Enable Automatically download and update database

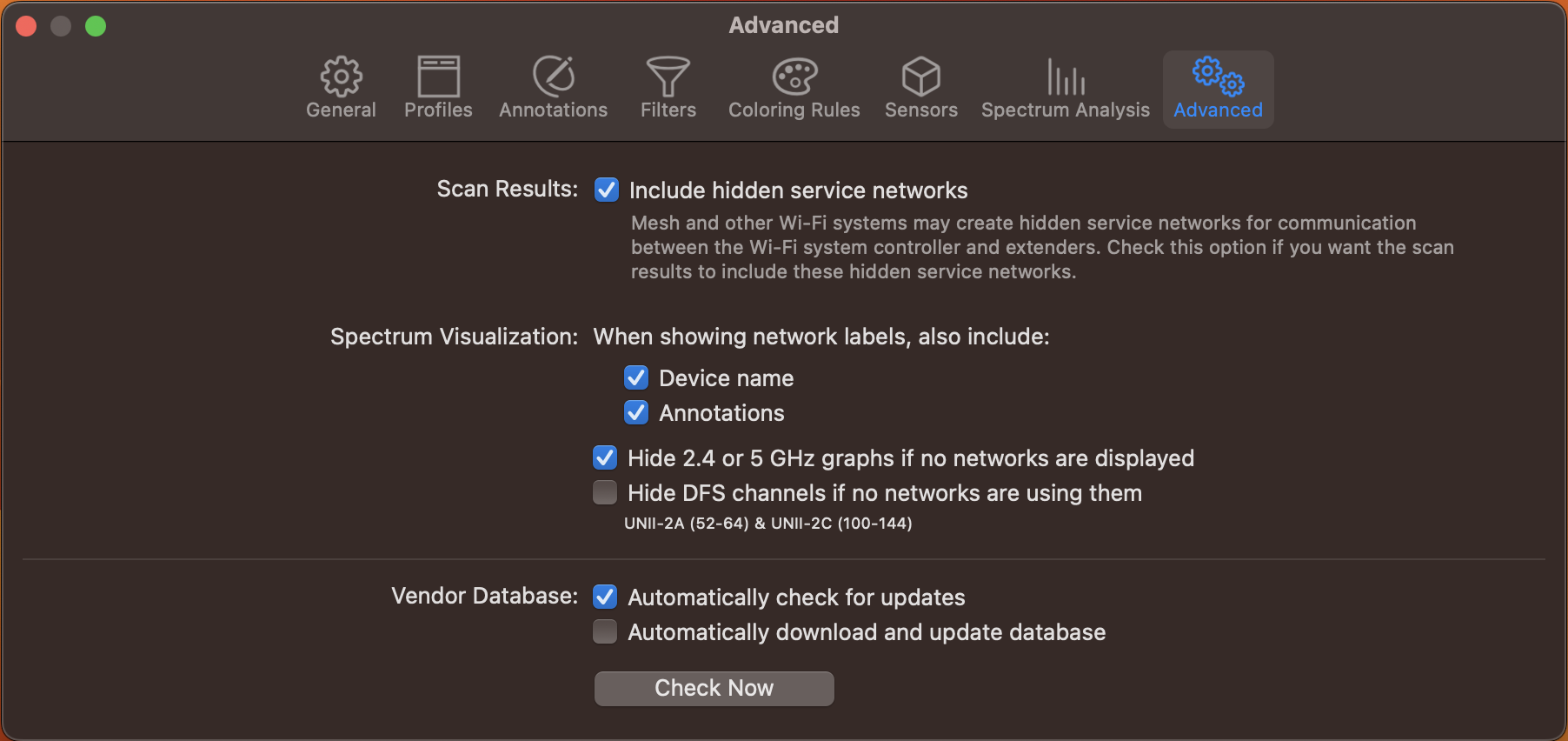click(605, 631)
